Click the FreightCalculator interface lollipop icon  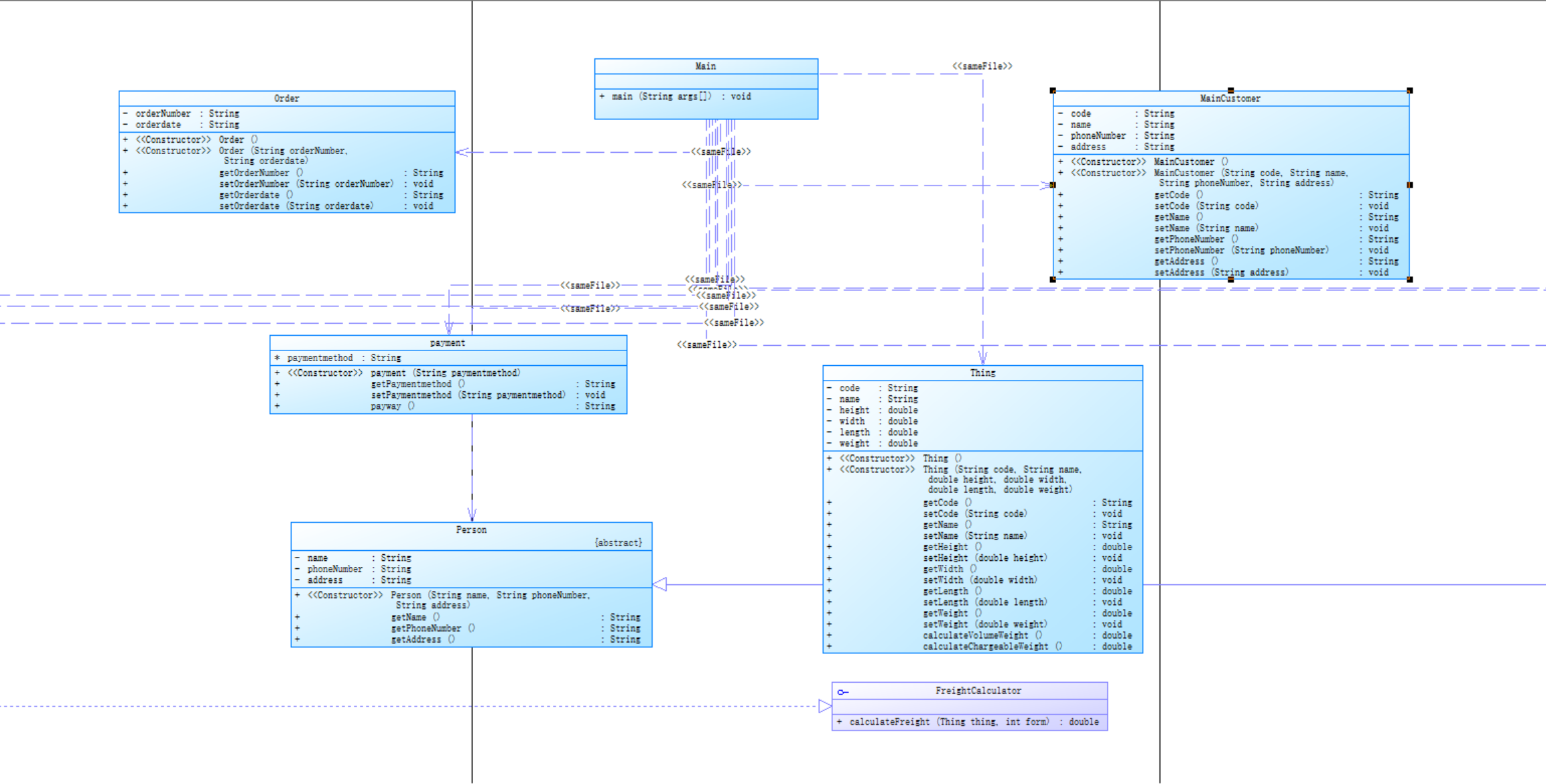pos(843,692)
